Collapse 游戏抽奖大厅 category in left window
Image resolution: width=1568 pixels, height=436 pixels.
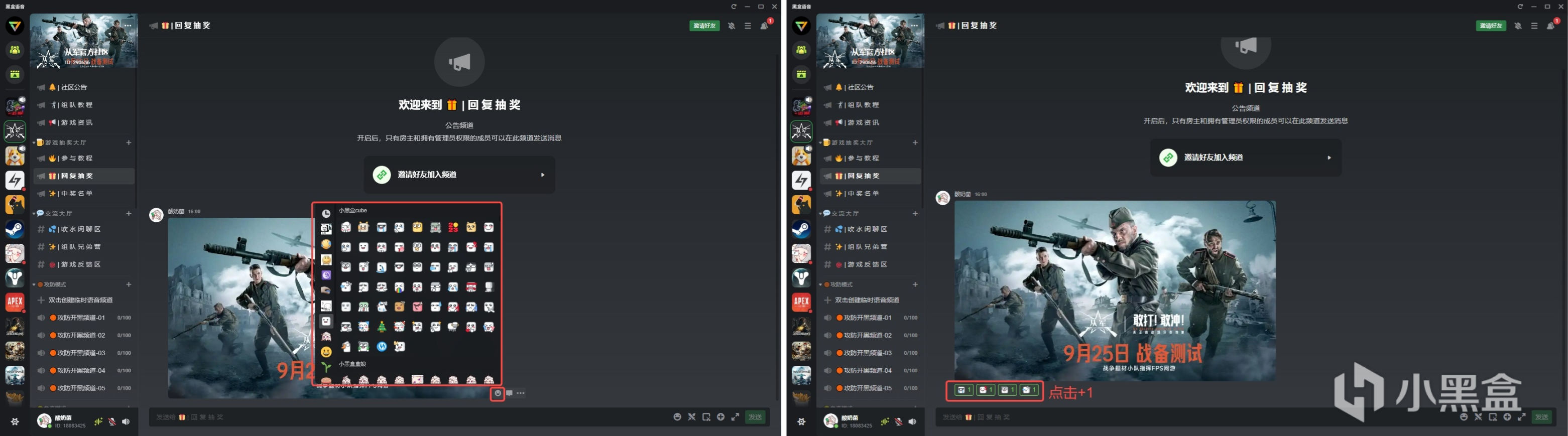coord(34,142)
